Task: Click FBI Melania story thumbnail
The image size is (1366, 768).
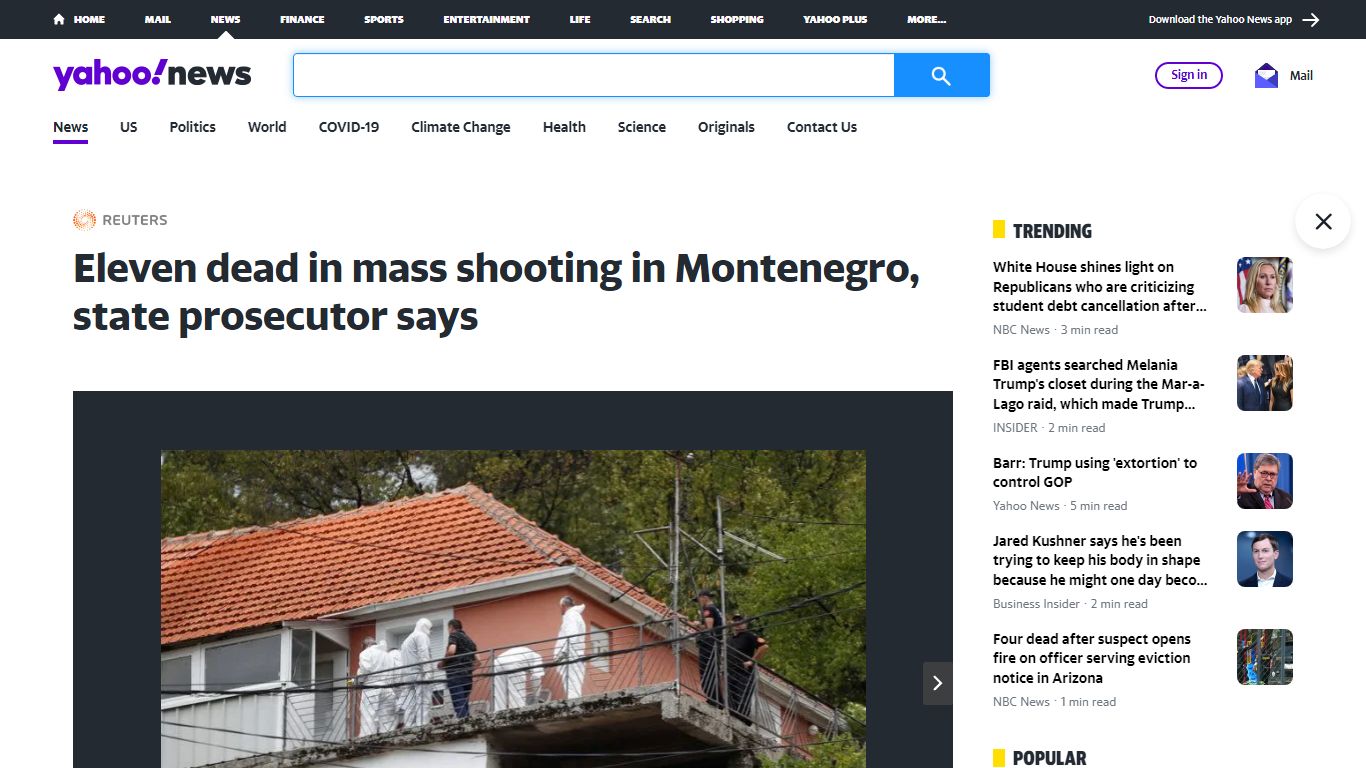Action: pos(1265,383)
